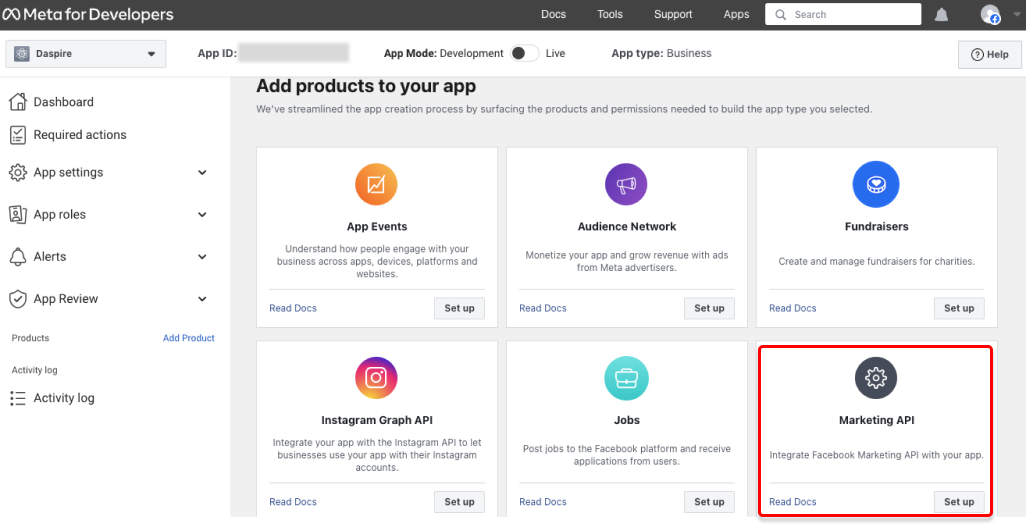The height and width of the screenshot is (525, 1026).
Task: Click the blue Fundraisers icon
Action: 876,185
